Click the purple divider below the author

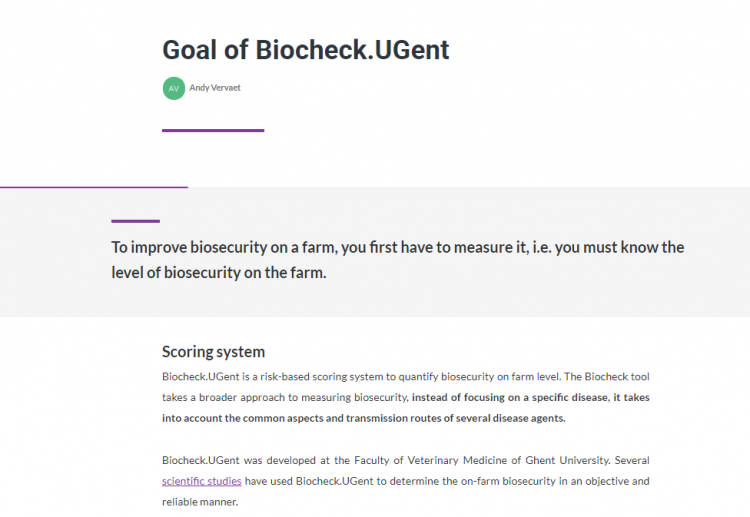click(213, 130)
